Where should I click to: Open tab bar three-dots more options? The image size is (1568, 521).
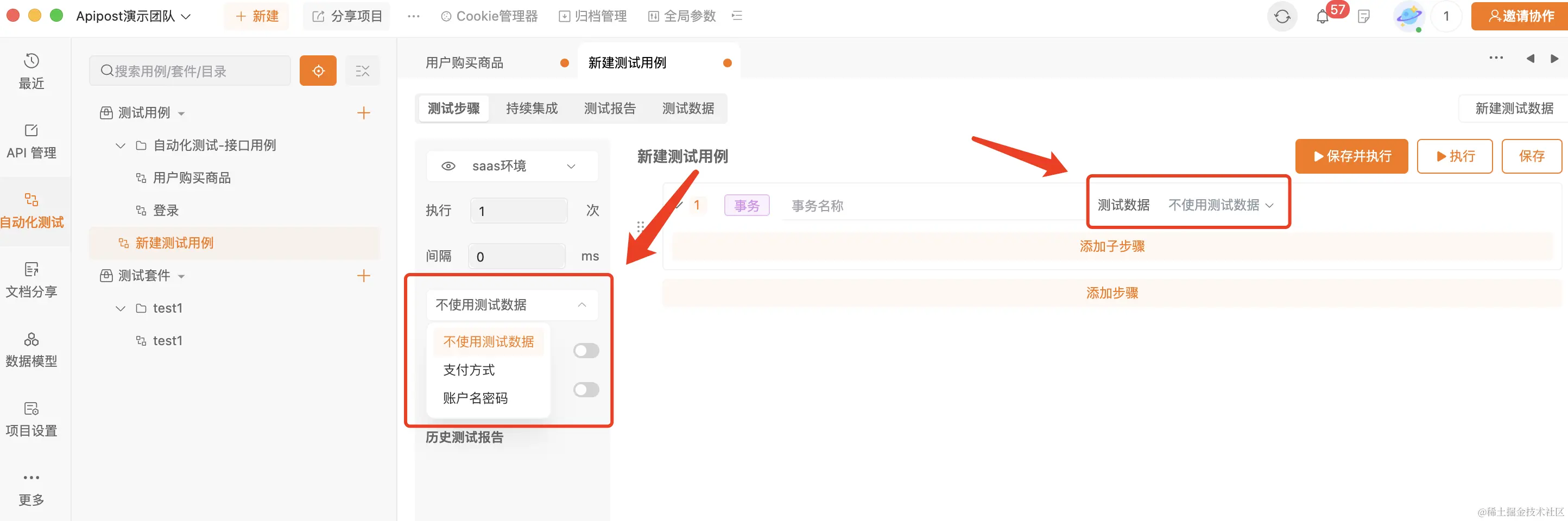[1496, 58]
